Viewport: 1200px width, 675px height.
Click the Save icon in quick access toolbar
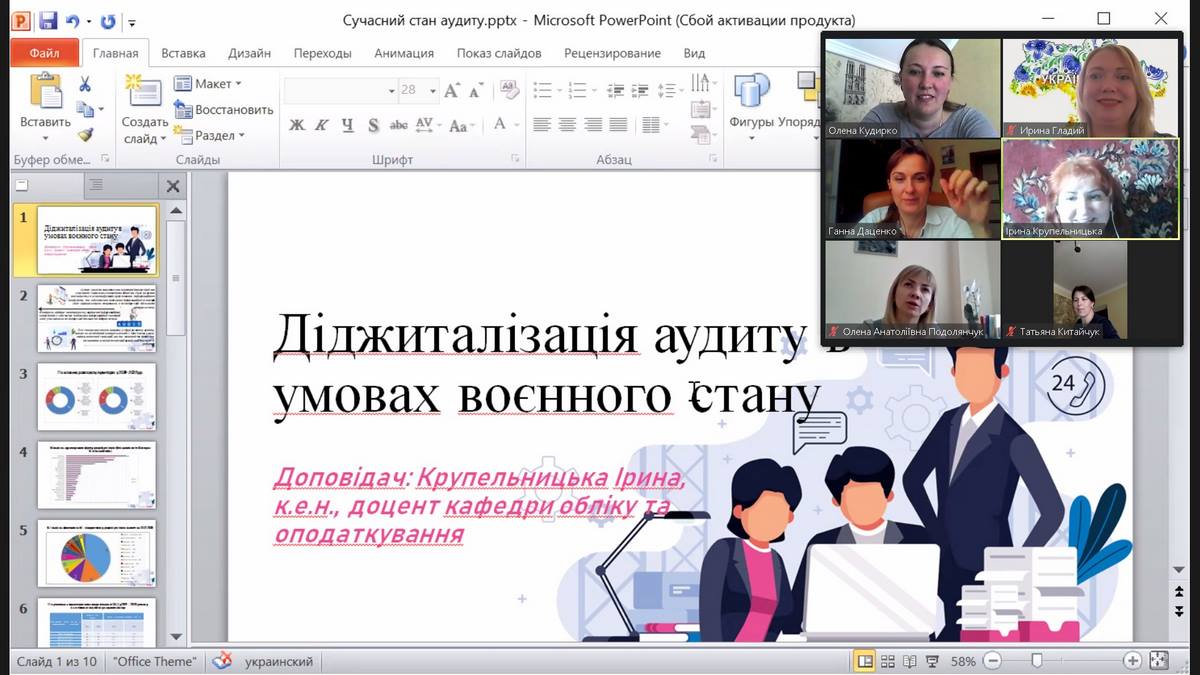(x=47, y=20)
